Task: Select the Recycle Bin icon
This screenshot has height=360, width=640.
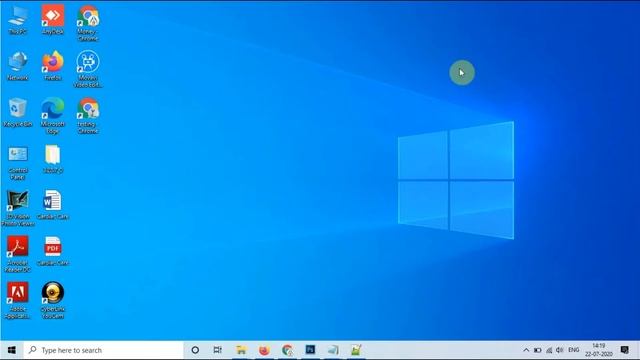Action: tap(18, 113)
